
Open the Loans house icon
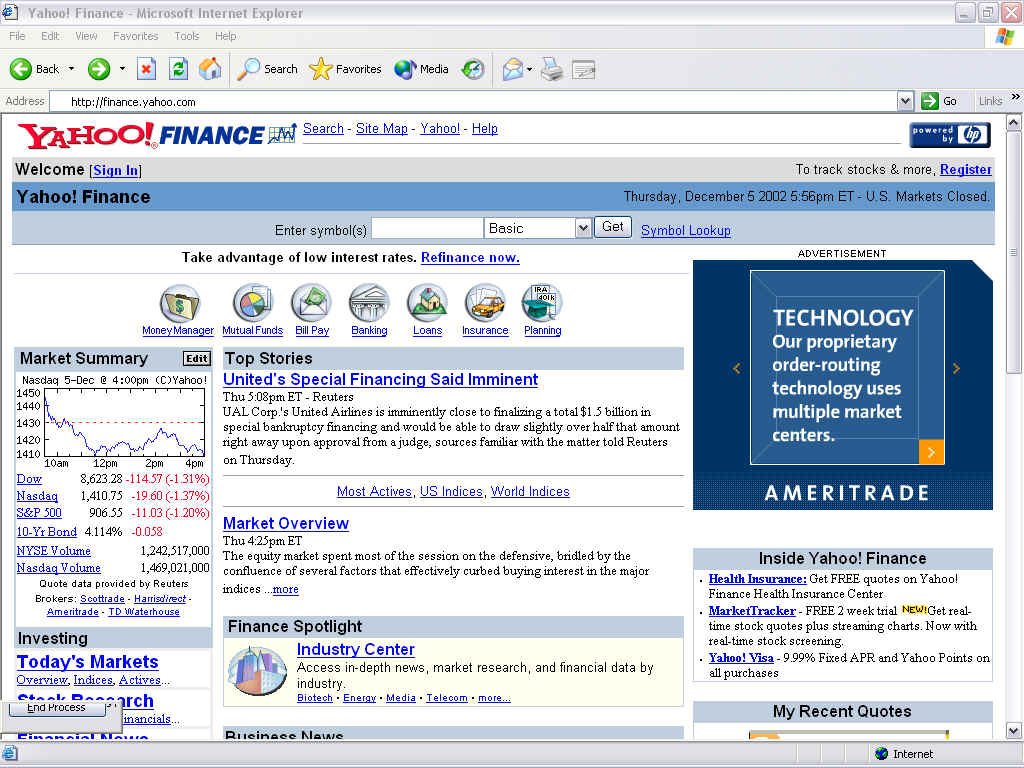[x=427, y=303]
